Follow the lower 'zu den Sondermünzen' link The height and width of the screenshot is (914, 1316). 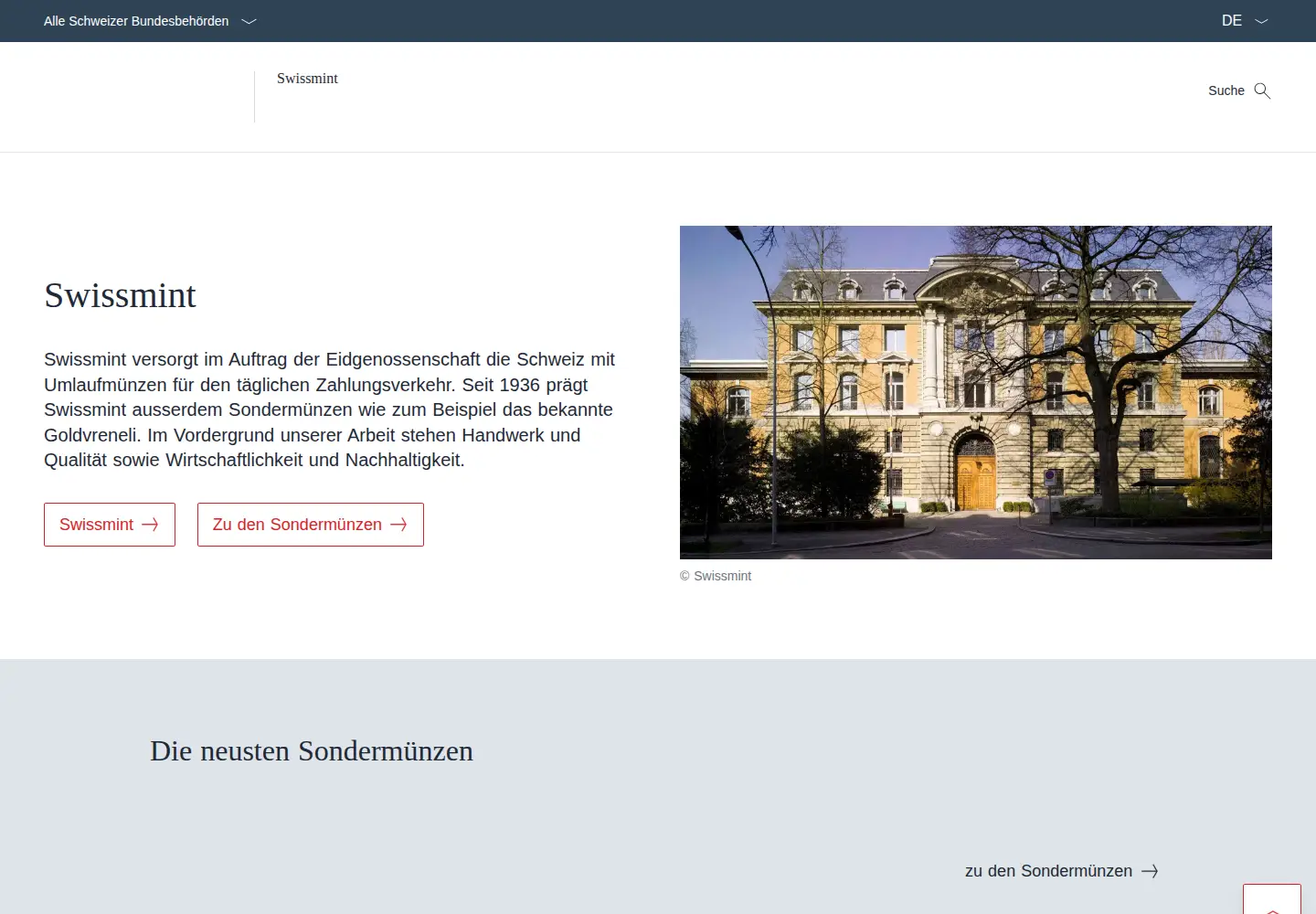click(1062, 871)
